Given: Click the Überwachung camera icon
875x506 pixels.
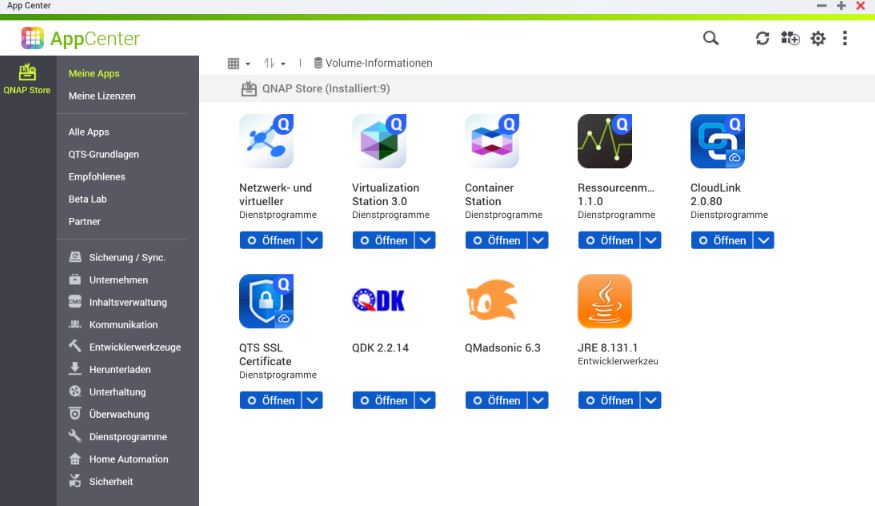Looking at the screenshot, I should [75, 413].
